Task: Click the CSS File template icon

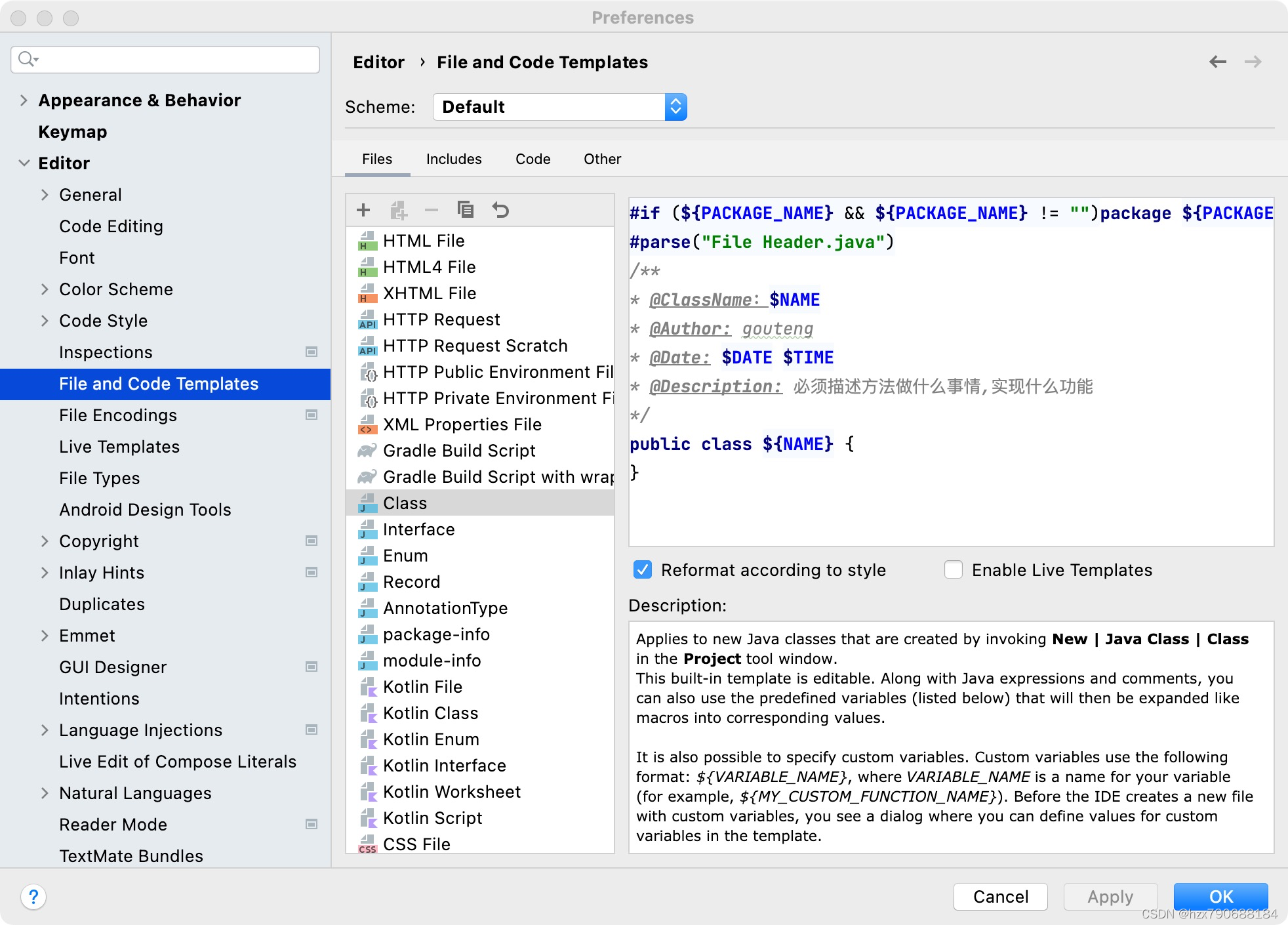Action: (367, 844)
